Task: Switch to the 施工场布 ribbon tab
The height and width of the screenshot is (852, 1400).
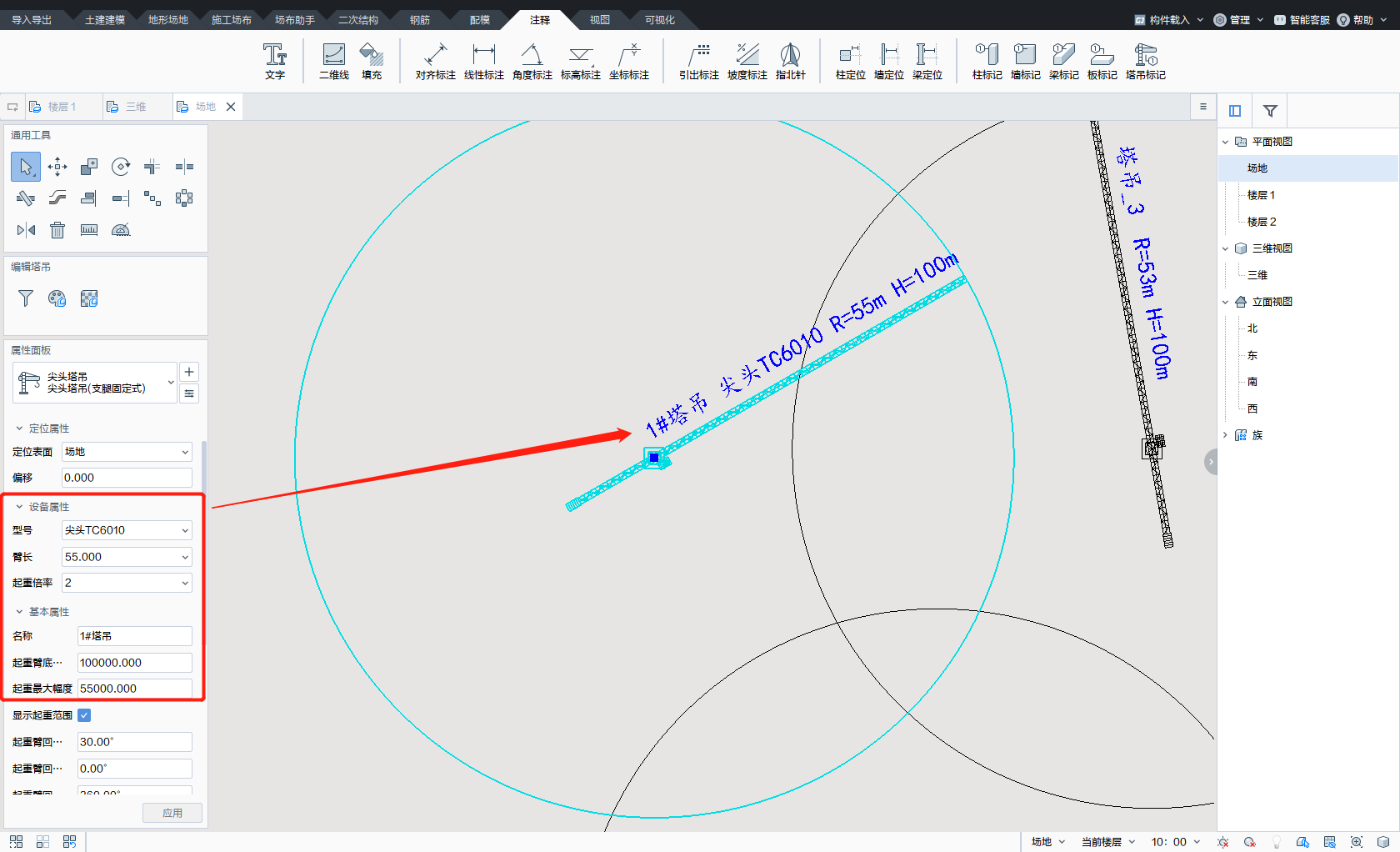Action: click(232, 20)
